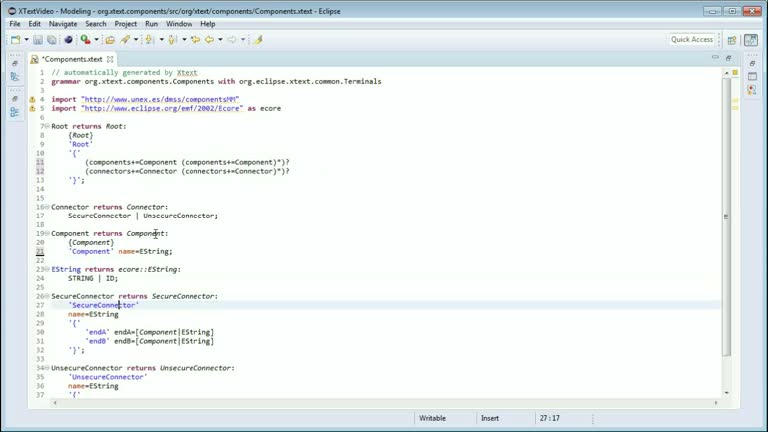Click the Writable status bar entry

tap(432, 418)
